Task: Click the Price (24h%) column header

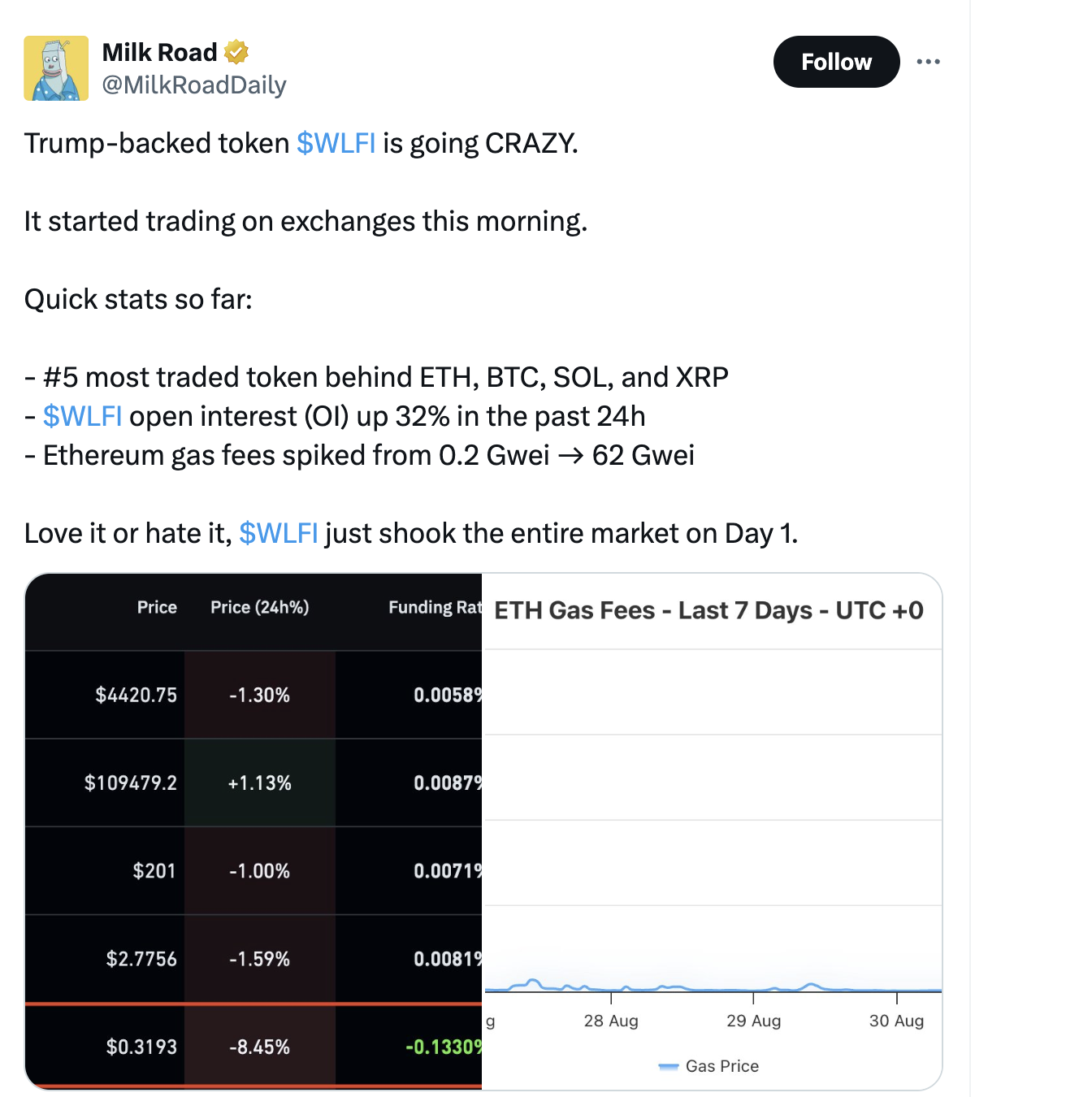Action: (x=259, y=607)
